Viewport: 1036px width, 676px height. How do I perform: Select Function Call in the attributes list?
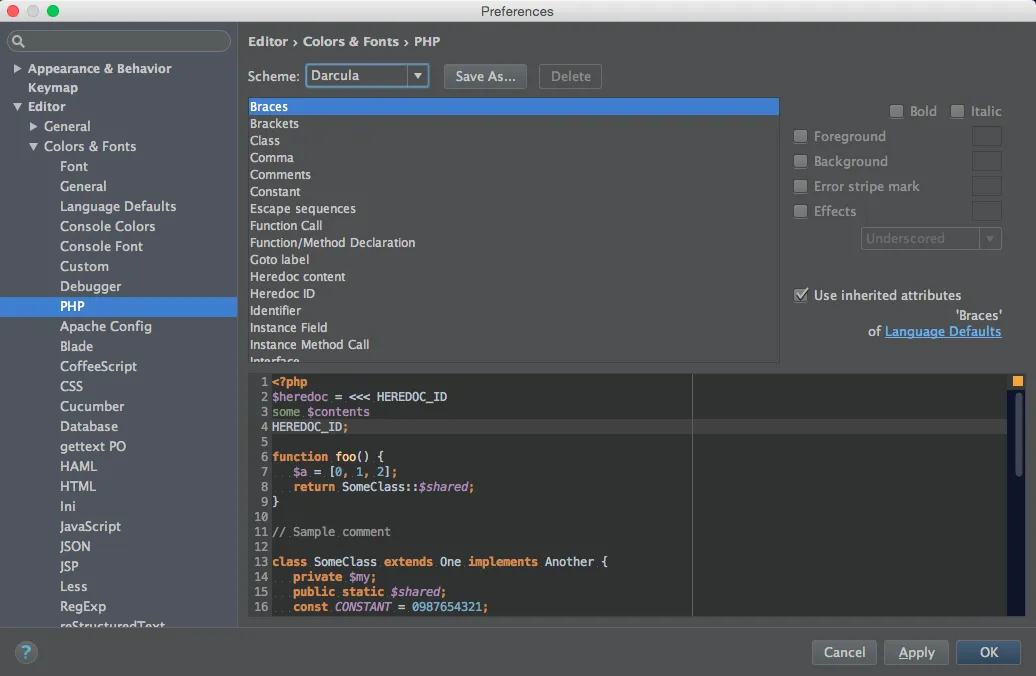[513, 225]
